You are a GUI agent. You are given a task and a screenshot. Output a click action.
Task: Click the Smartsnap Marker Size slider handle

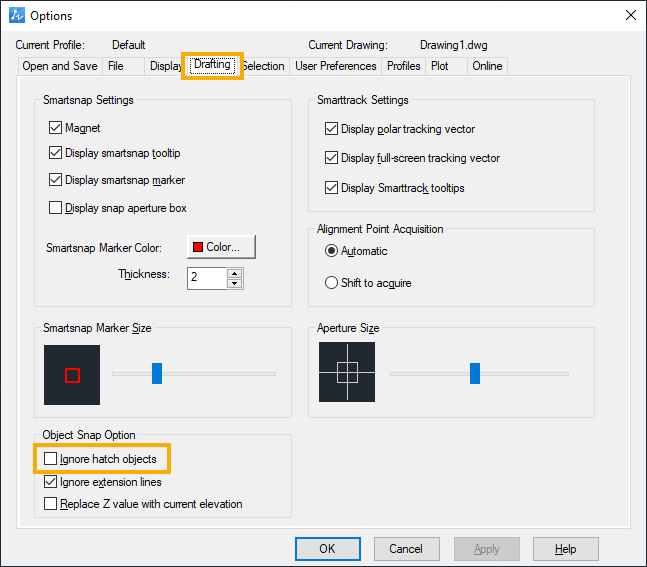click(157, 373)
